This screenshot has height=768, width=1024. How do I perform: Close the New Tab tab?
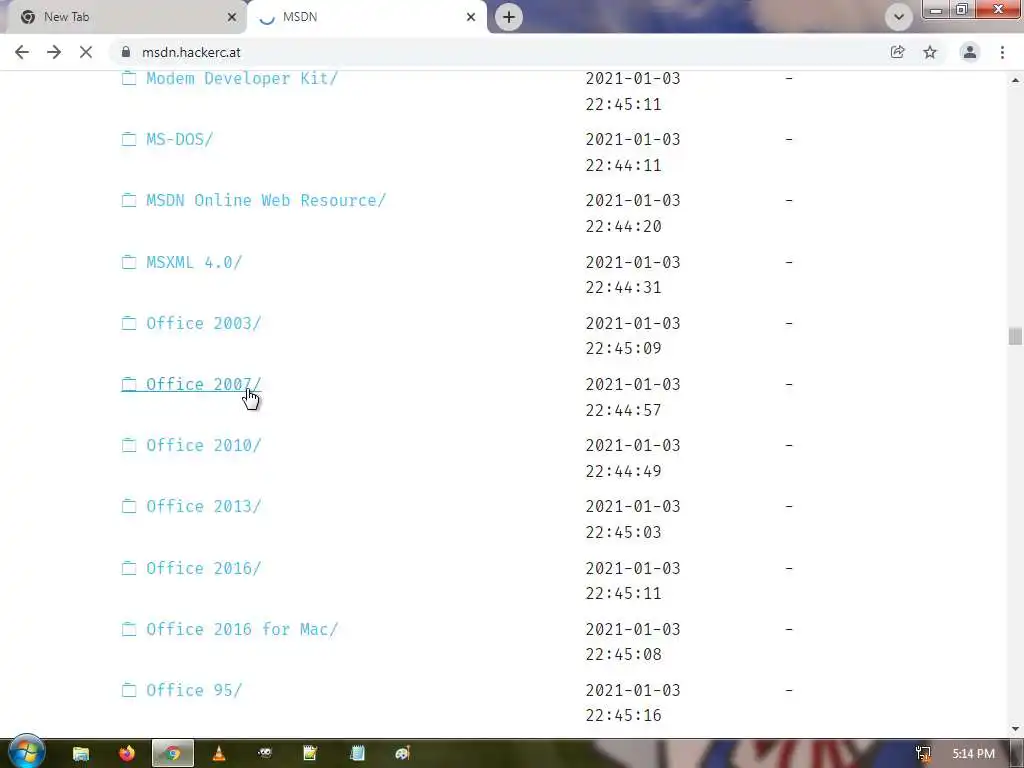(231, 17)
